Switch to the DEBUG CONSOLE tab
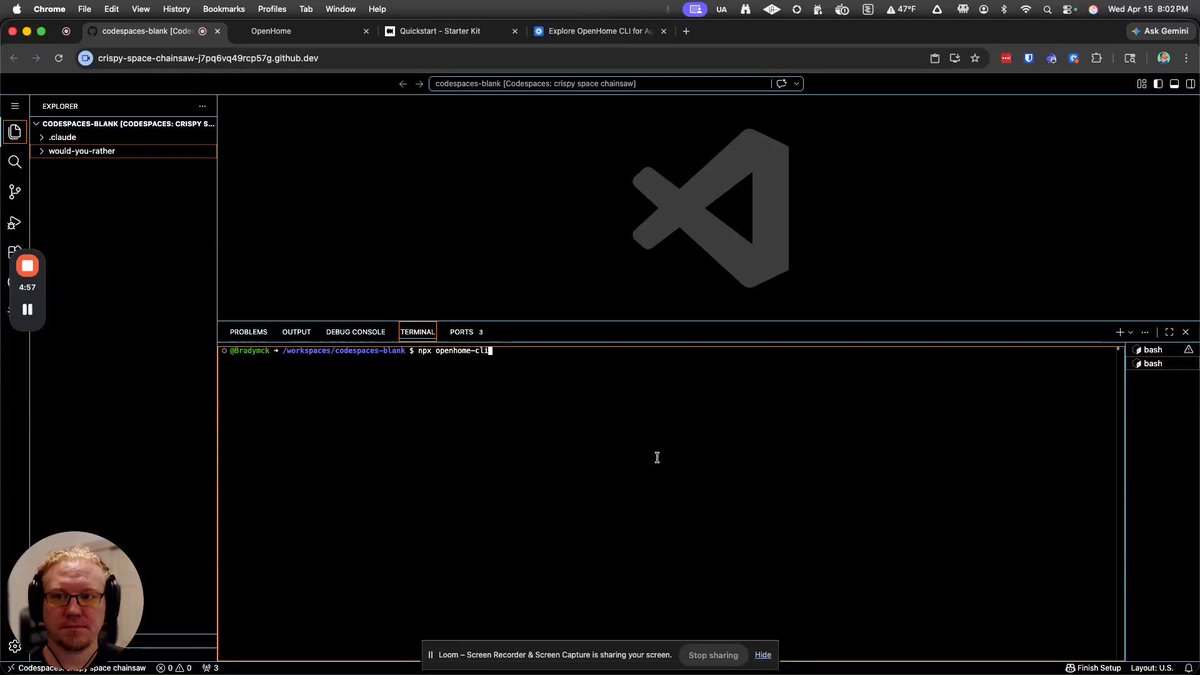 355,332
